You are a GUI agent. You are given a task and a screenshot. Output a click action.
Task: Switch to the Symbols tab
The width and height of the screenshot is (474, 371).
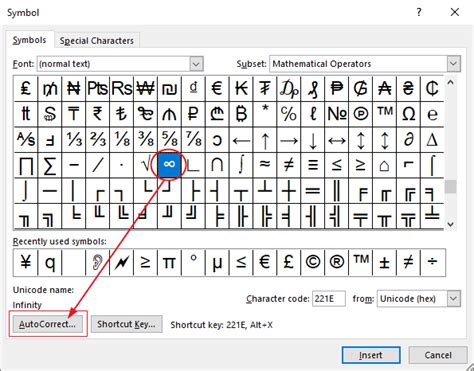pyautogui.click(x=29, y=40)
